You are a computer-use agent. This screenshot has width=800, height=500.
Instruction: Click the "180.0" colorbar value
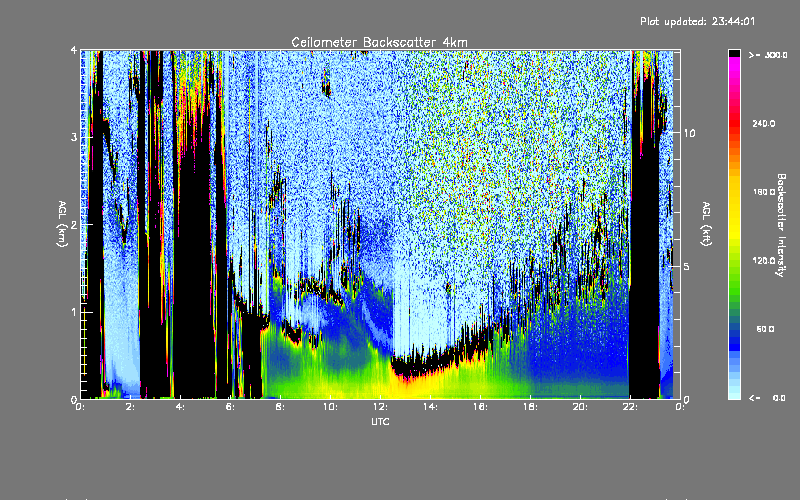pos(764,192)
